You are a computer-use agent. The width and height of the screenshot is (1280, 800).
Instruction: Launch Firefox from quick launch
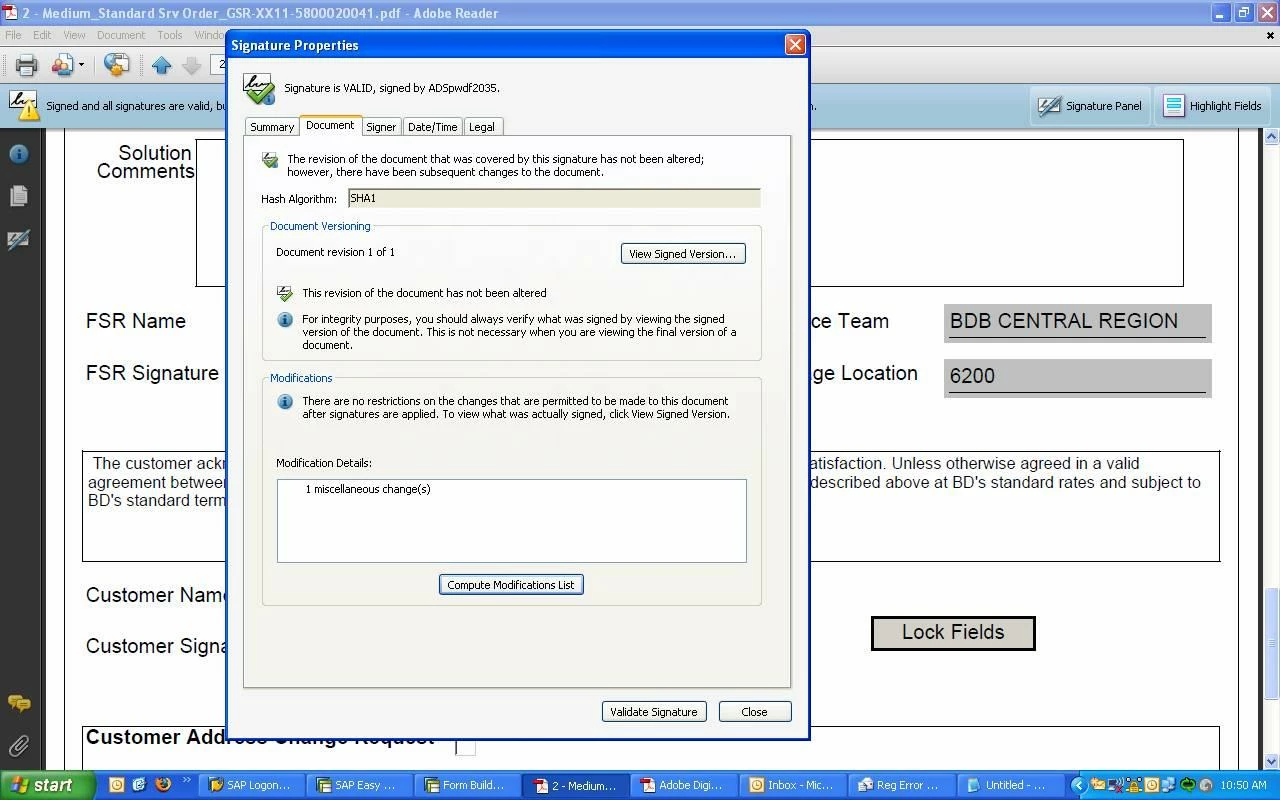point(163,785)
